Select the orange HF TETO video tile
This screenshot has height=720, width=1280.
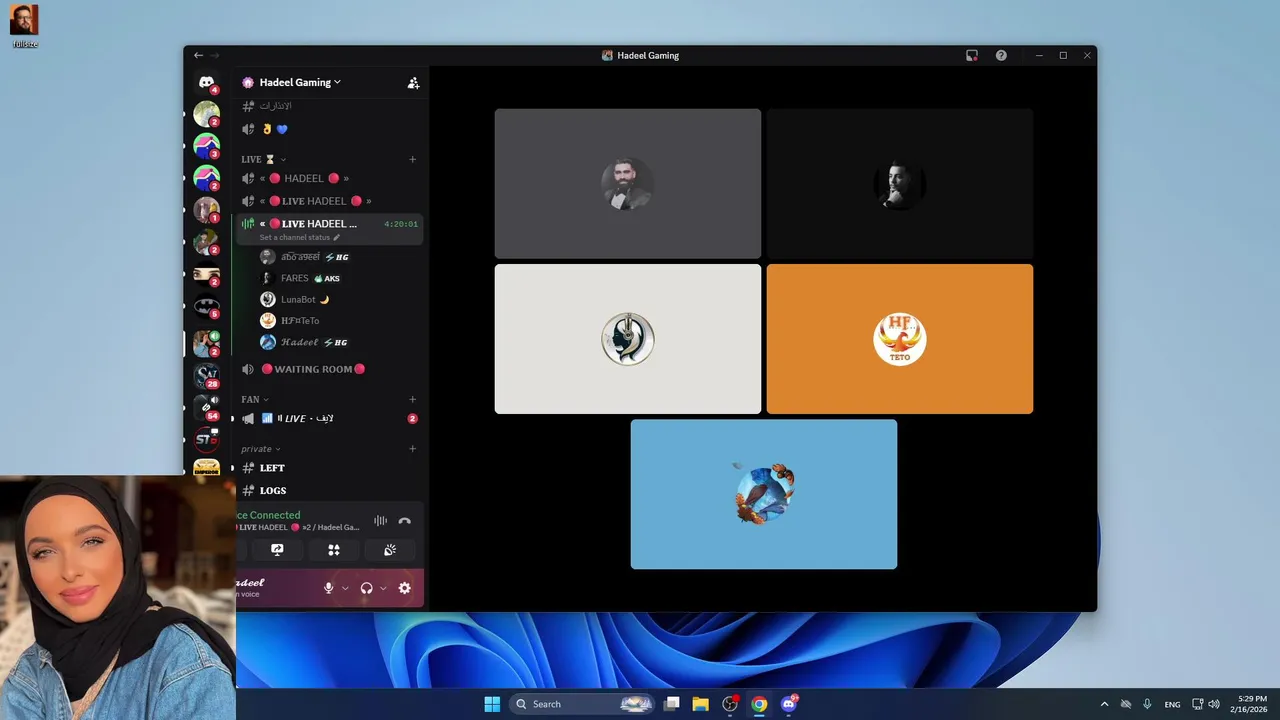click(x=900, y=339)
